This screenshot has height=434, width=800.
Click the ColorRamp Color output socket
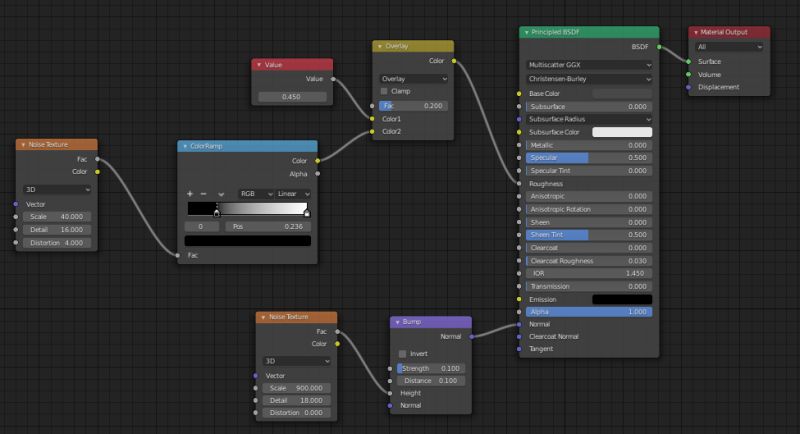(x=317, y=161)
